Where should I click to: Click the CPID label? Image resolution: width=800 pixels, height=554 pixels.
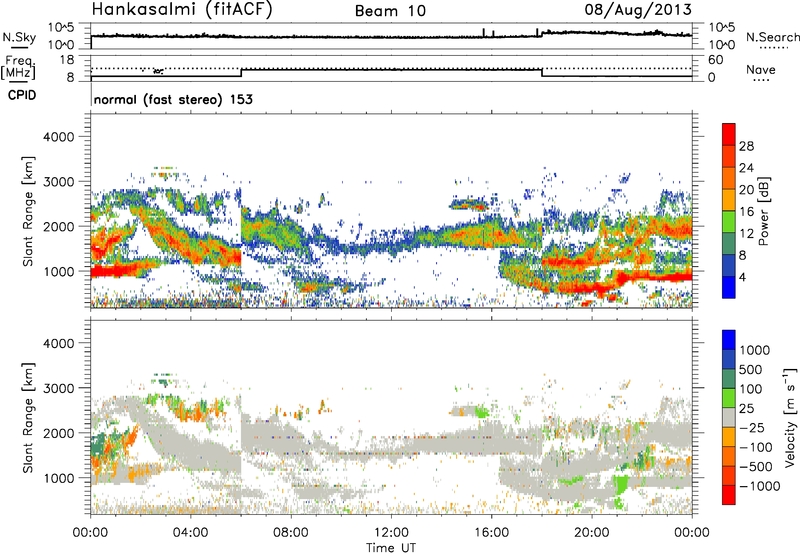[x=22, y=95]
